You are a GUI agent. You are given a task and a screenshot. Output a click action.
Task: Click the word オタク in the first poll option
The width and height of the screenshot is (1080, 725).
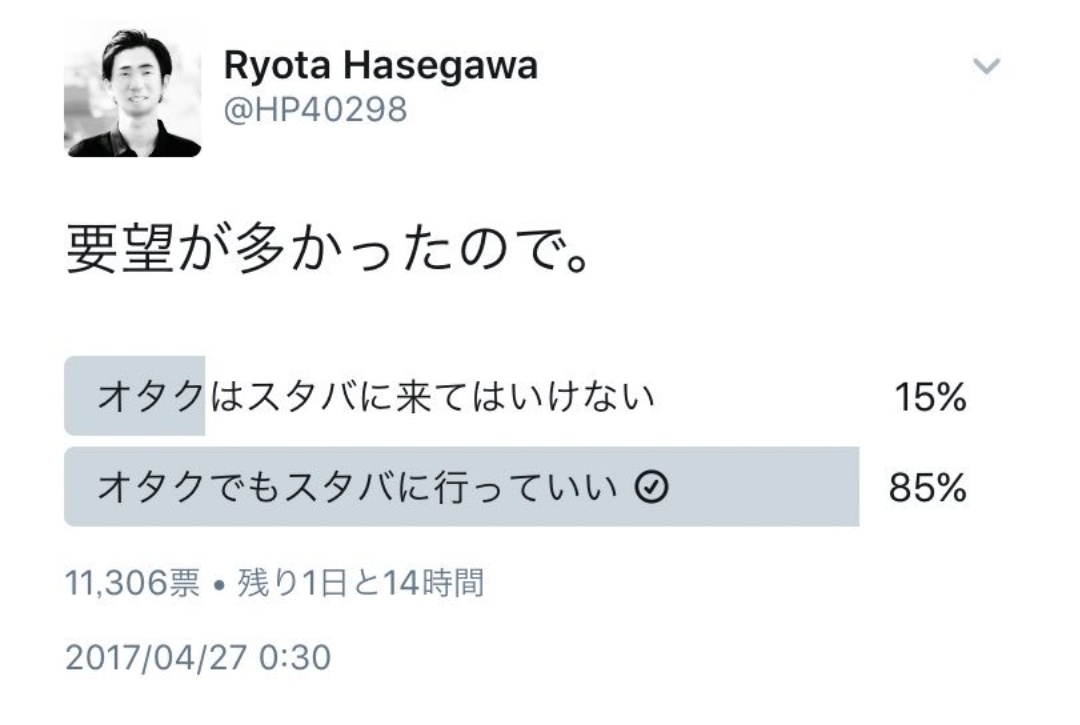(x=150, y=397)
